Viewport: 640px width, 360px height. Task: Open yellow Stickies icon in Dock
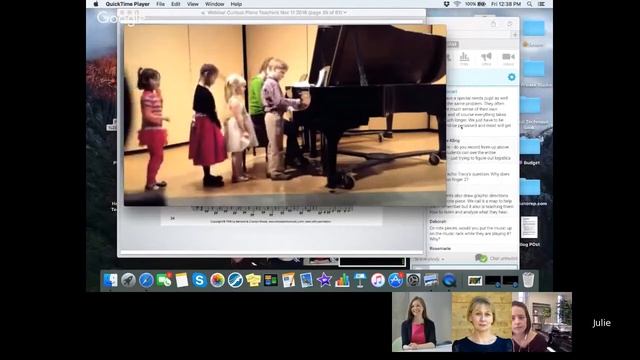pos(253,280)
